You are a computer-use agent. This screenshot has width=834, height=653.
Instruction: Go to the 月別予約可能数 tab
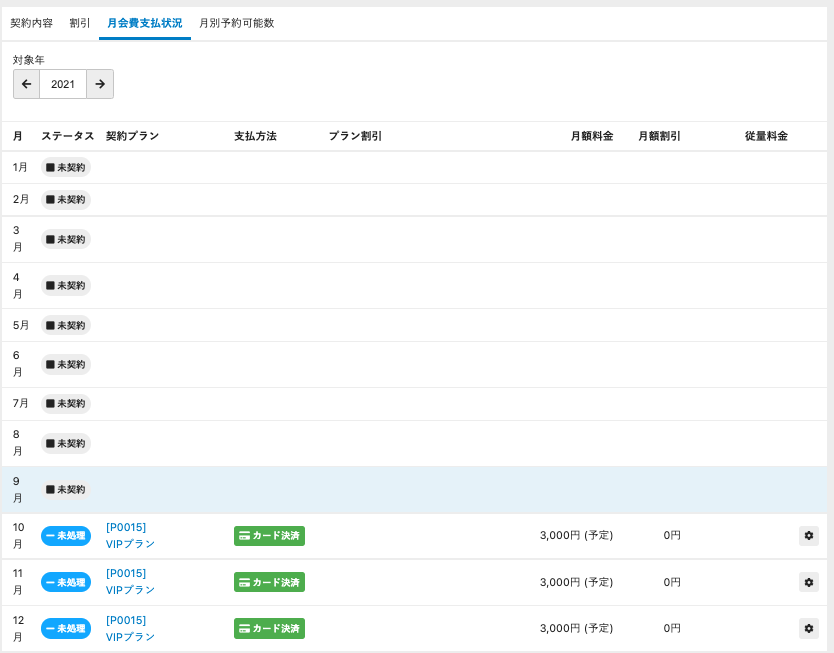[x=236, y=22]
